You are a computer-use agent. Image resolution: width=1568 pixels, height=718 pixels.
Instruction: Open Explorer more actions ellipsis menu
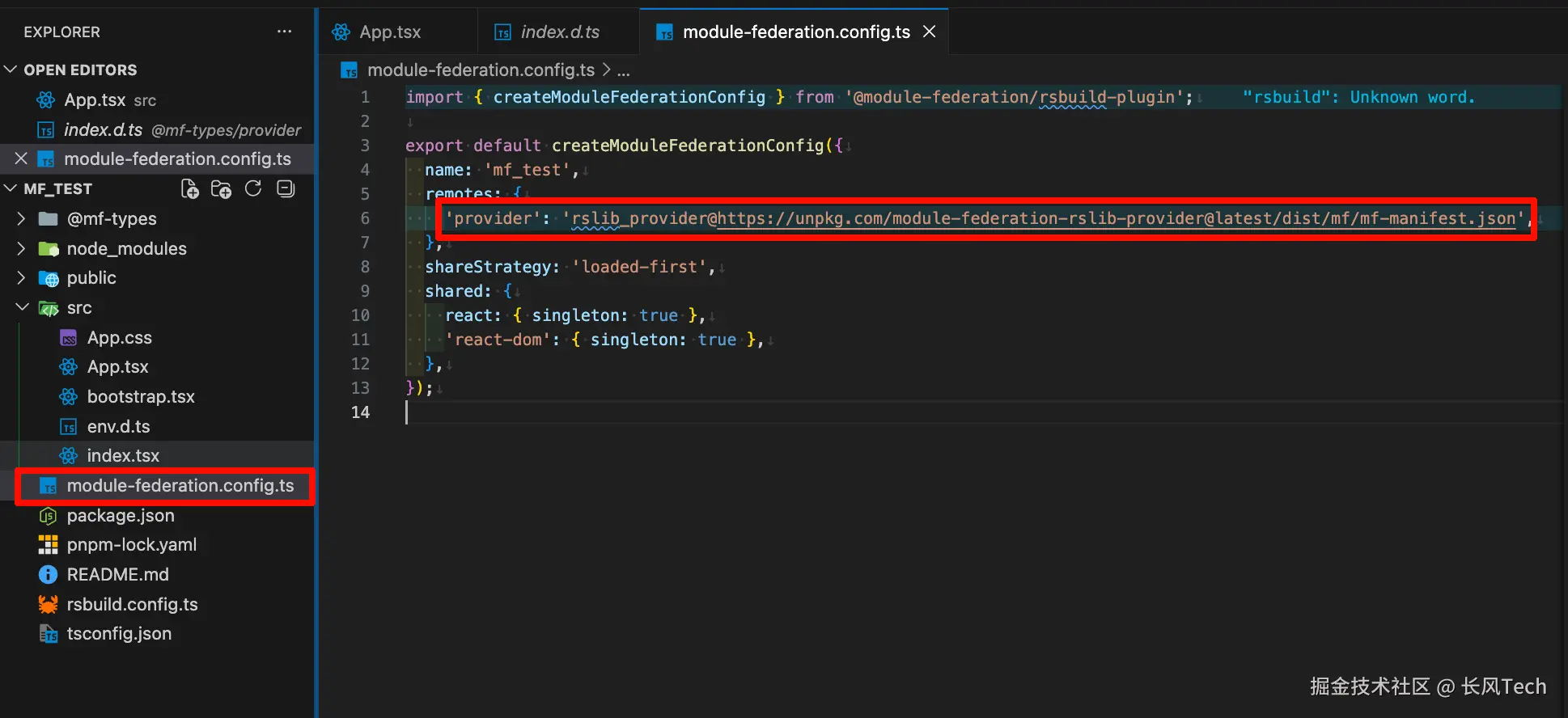tap(284, 32)
